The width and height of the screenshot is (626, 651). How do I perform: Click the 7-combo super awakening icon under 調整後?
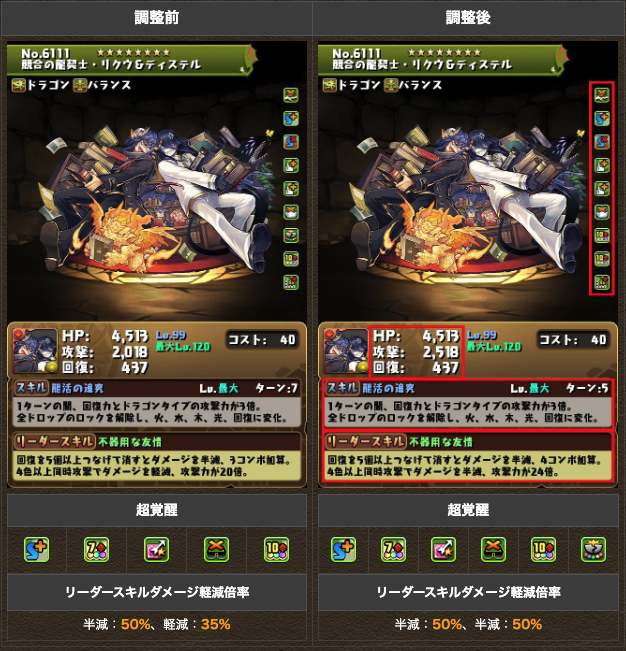[394, 549]
